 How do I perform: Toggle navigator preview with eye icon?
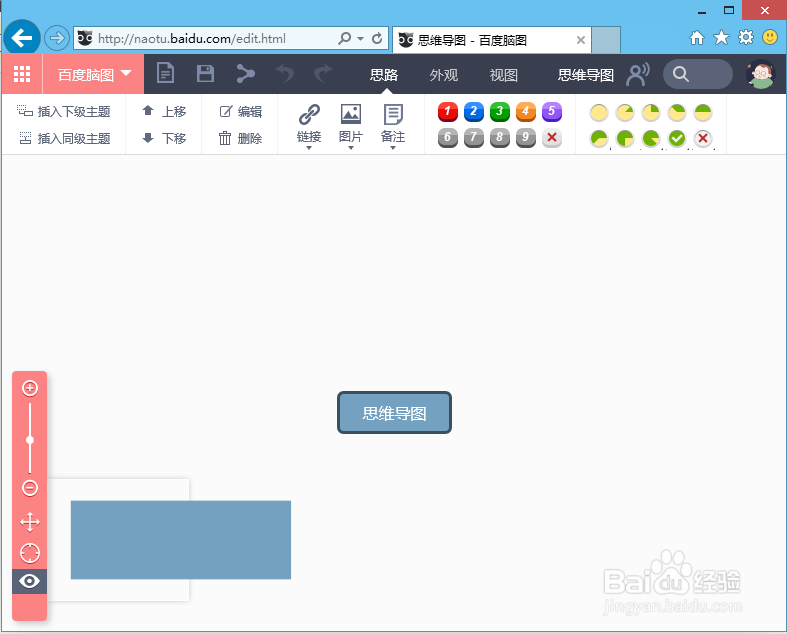(x=30, y=581)
